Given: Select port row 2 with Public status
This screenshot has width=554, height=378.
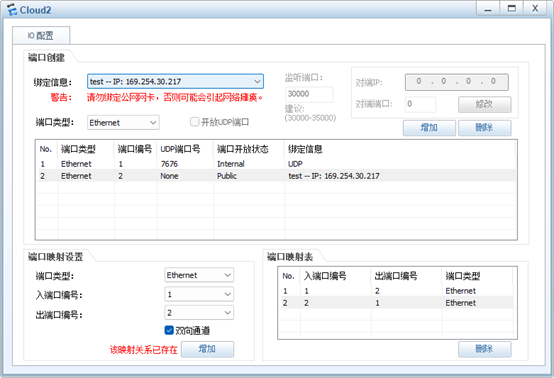Looking at the screenshot, I should point(276,176).
